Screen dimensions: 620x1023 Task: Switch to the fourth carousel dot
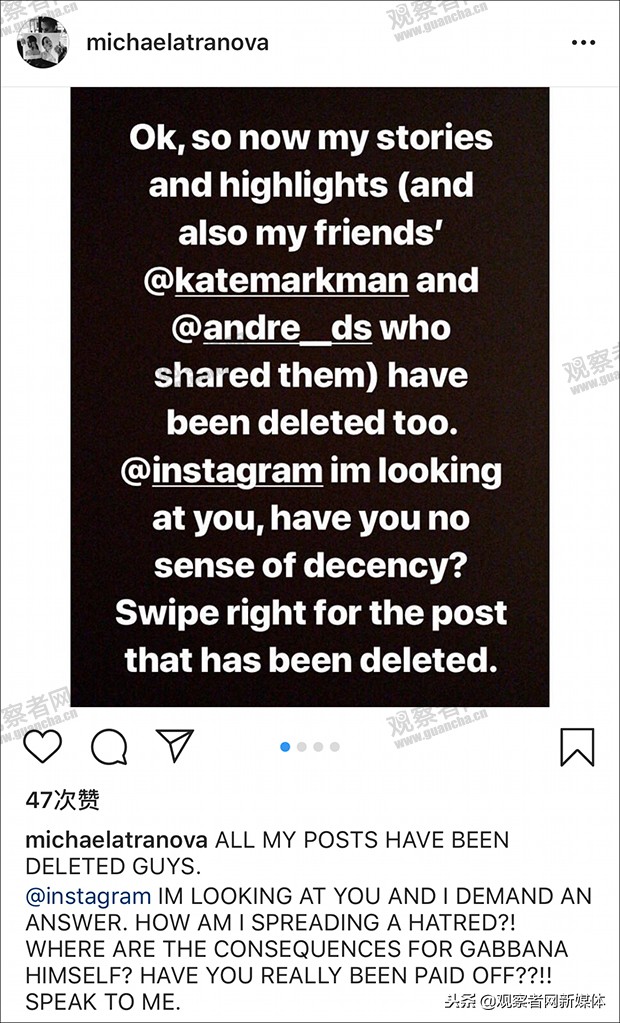click(334, 747)
